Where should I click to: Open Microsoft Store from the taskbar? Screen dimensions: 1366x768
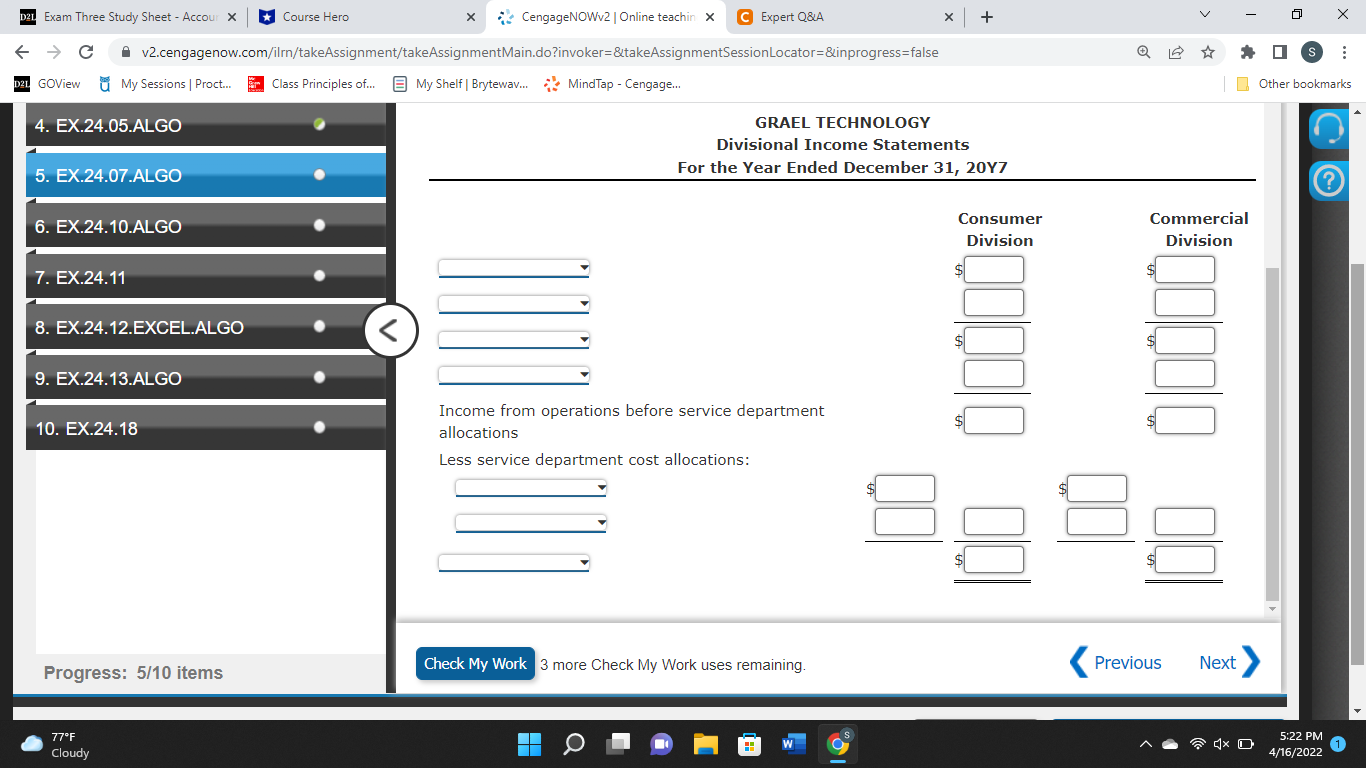tap(749, 744)
